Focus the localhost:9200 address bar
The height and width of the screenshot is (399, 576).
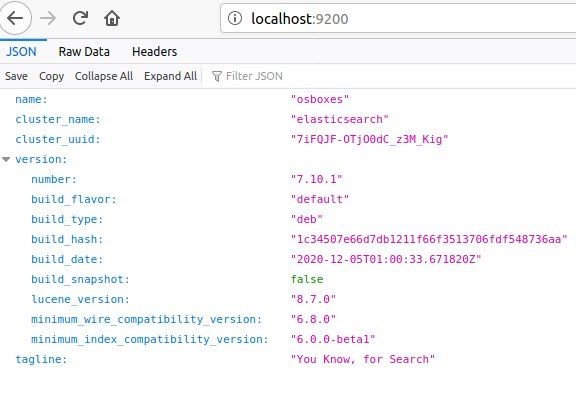tap(398, 18)
